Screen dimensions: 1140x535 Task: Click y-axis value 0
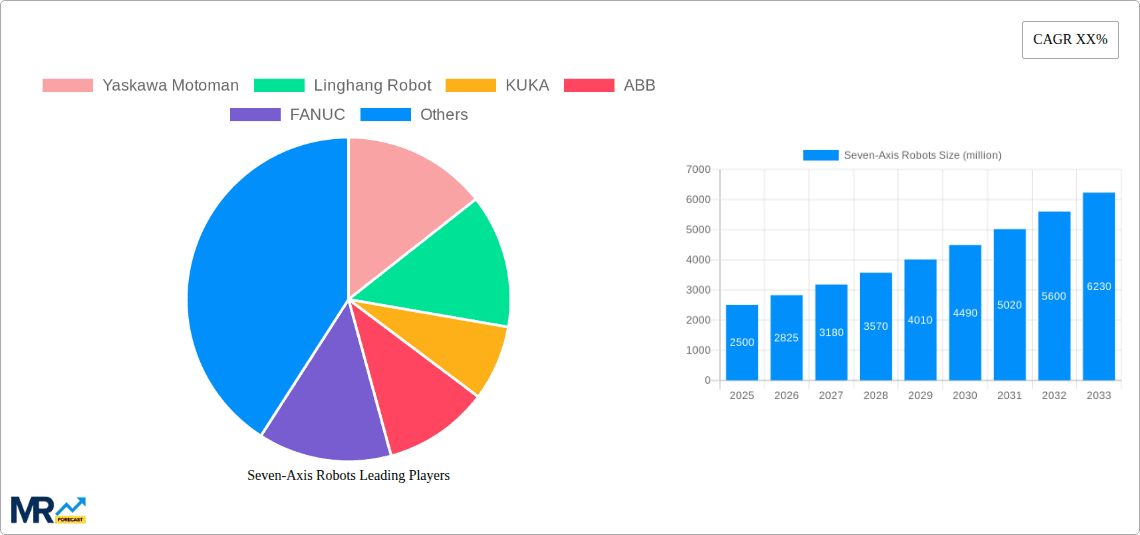coord(707,381)
